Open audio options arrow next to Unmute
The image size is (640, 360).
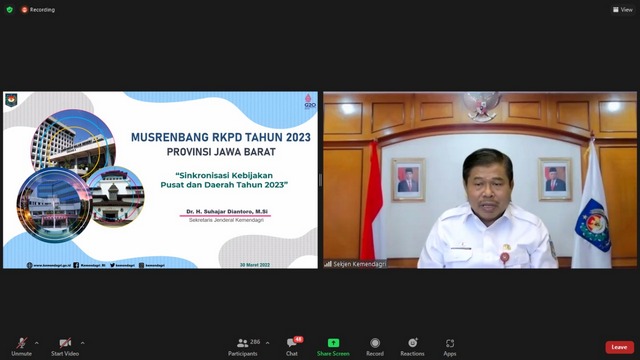[37, 343]
